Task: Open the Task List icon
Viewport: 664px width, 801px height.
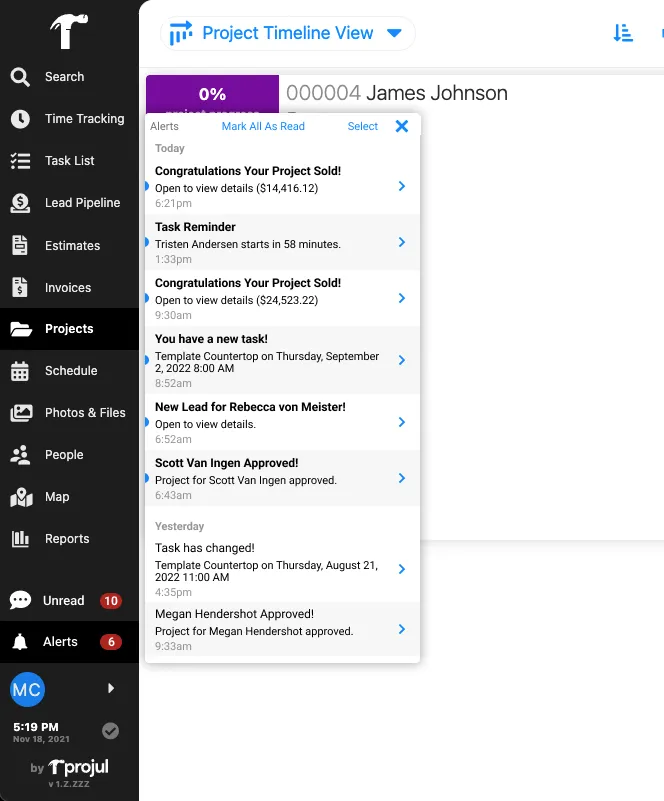Action: [x=20, y=161]
